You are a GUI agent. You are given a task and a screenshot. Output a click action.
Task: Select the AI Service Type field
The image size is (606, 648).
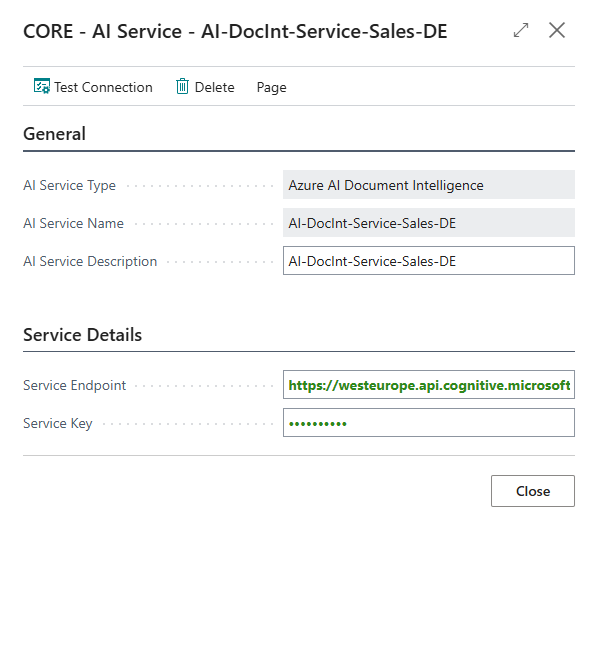429,185
